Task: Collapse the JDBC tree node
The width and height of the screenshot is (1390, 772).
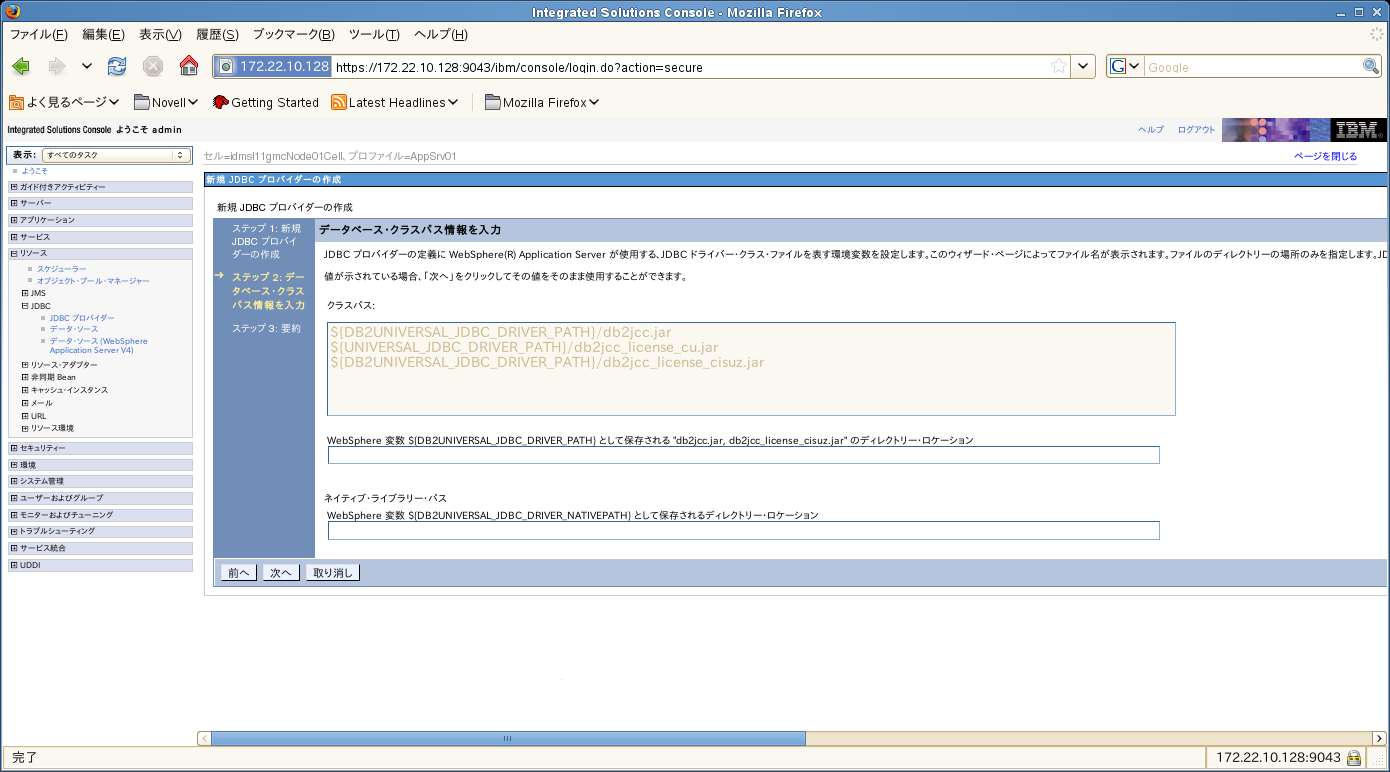Action: point(25,306)
